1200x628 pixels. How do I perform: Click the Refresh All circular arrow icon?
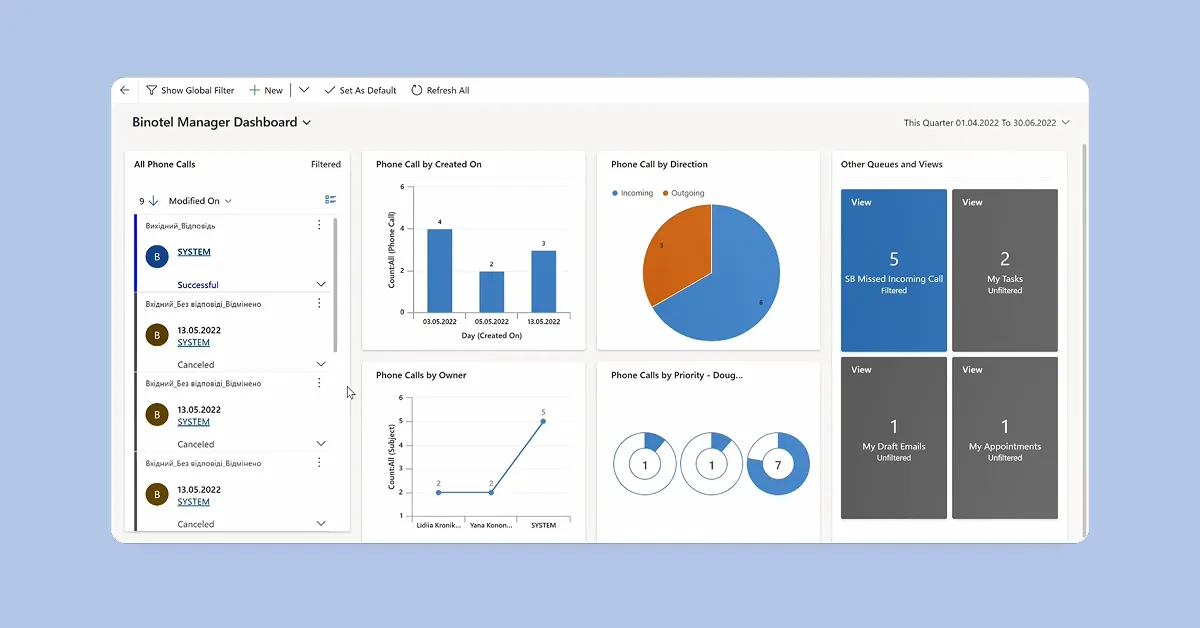416,90
